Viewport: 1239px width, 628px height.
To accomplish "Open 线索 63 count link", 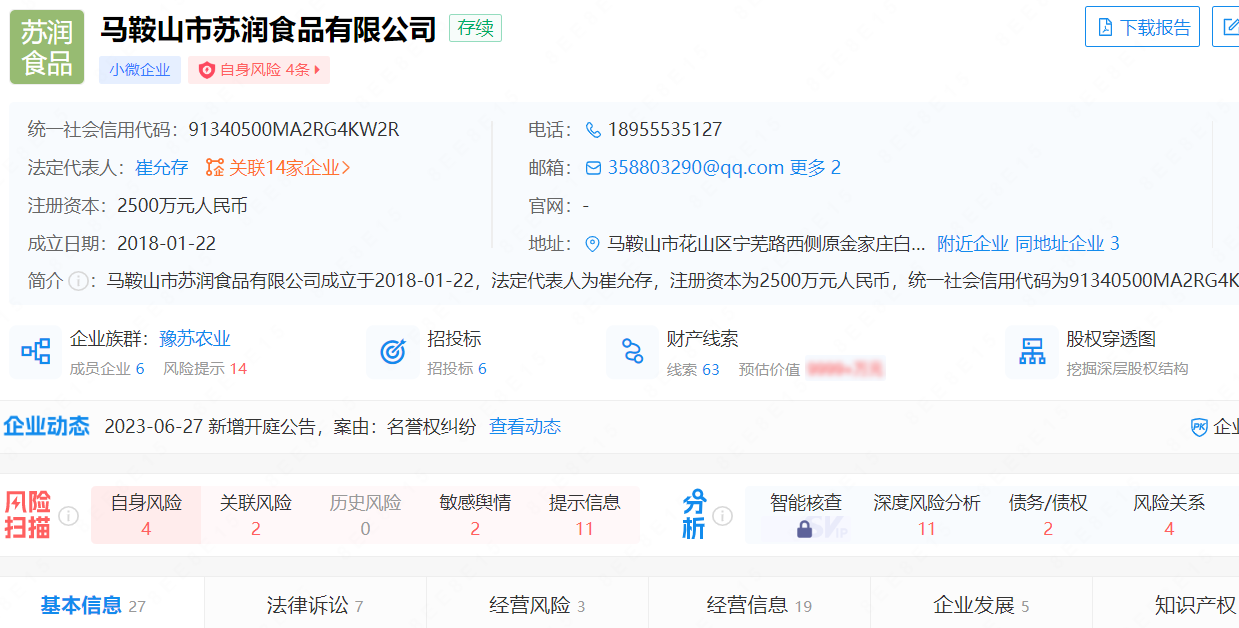I will [693, 369].
